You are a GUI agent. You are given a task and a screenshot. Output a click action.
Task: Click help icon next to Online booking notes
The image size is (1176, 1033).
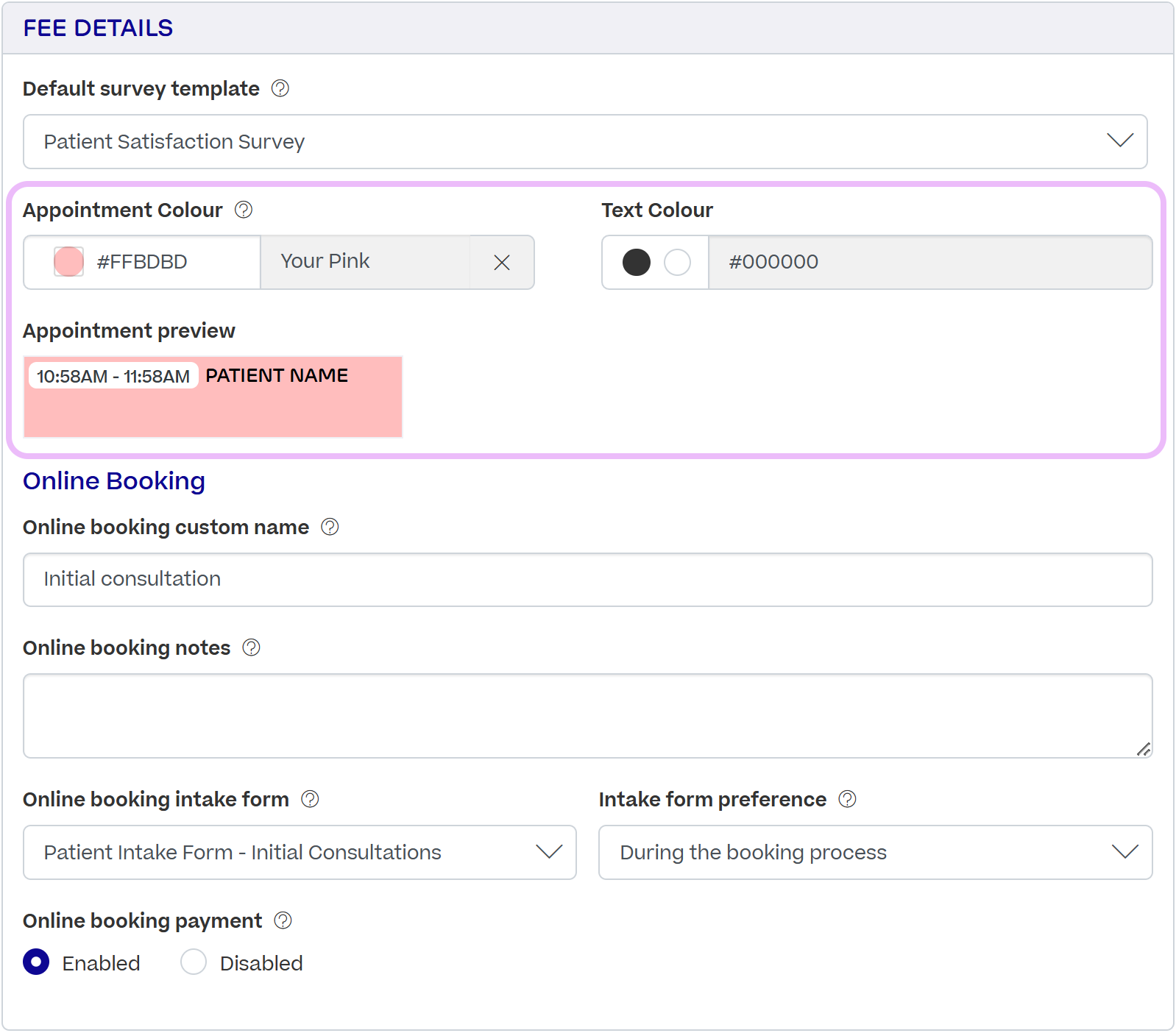pos(252,647)
